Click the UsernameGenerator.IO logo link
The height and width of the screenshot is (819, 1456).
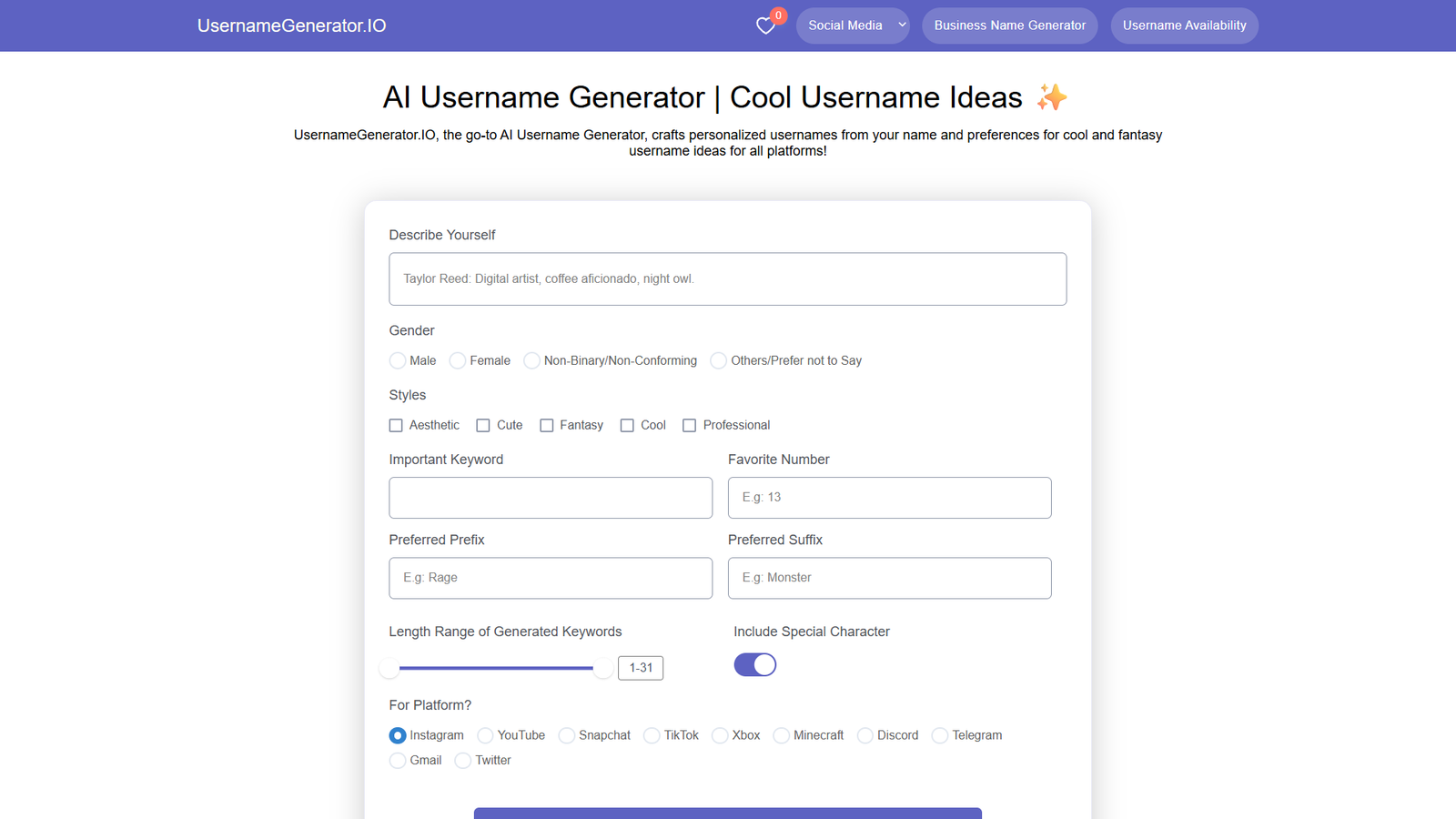tap(291, 25)
